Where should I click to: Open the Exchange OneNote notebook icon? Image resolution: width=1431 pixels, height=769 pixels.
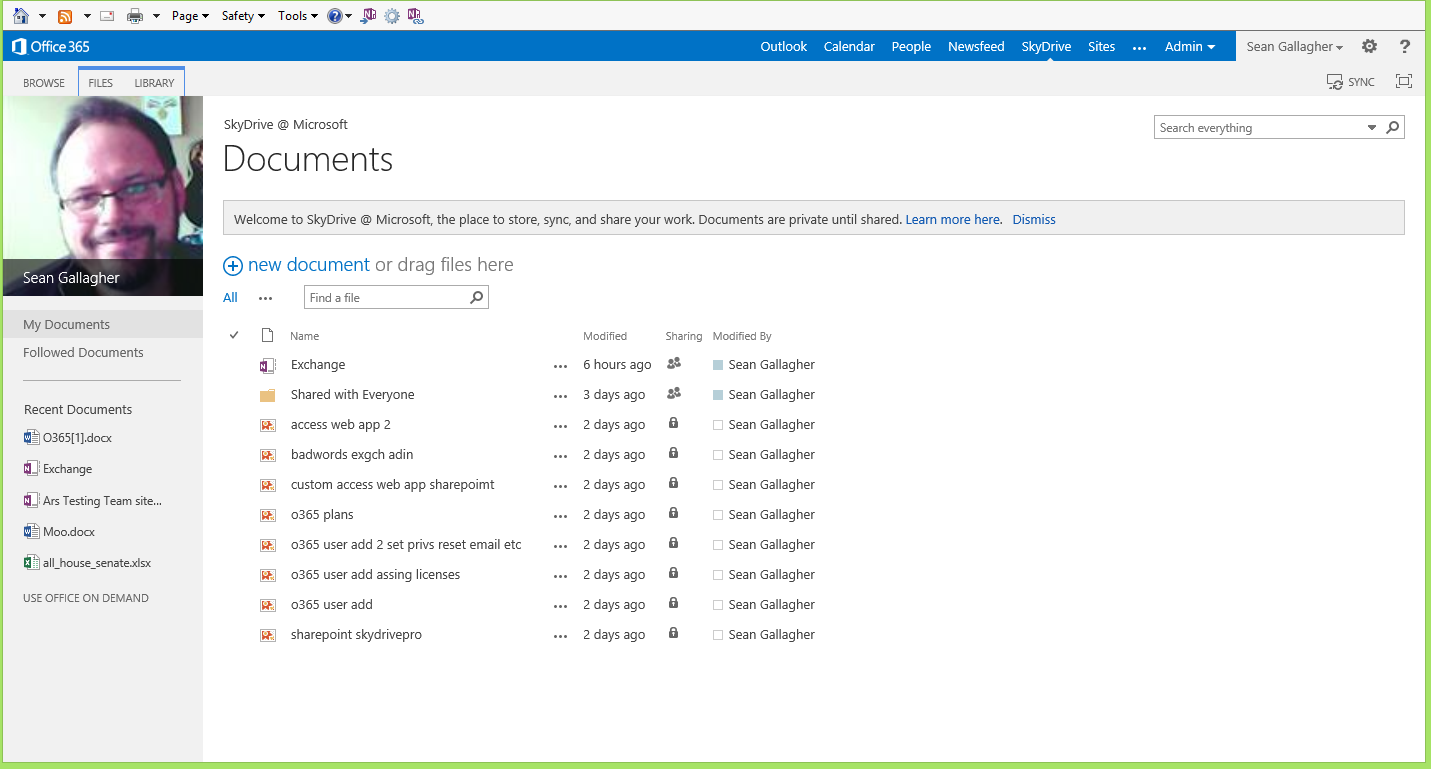pyautogui.click(x=267, y=365)
